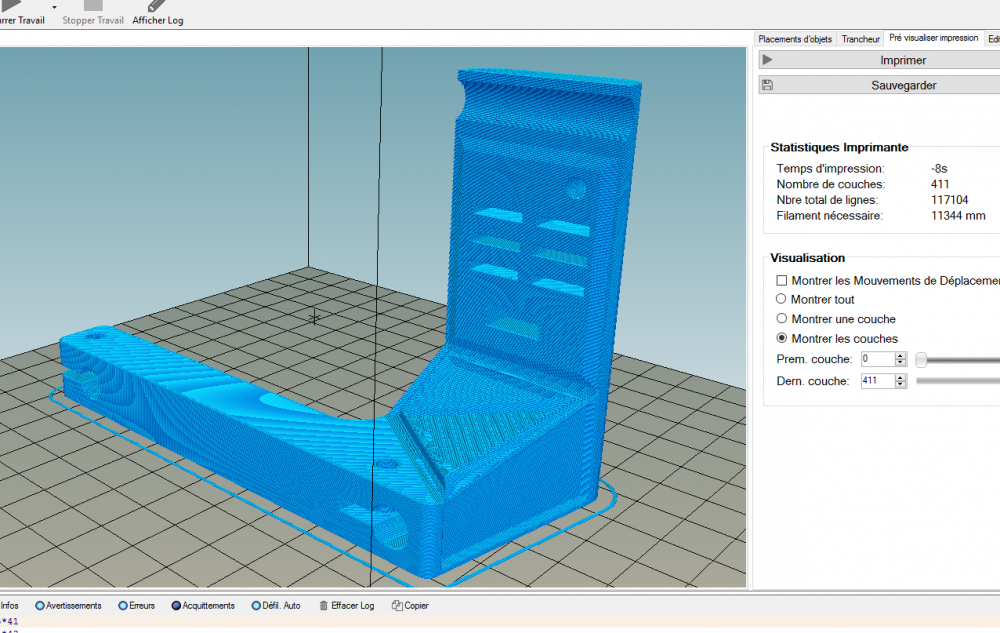Click the Dern. couche number field
Viewport: 1000px width, 633px height.
pyautogui.click(x=877, y=381)
